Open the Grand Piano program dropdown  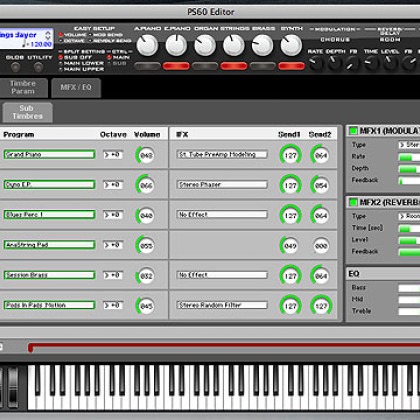tap(49, 155)
